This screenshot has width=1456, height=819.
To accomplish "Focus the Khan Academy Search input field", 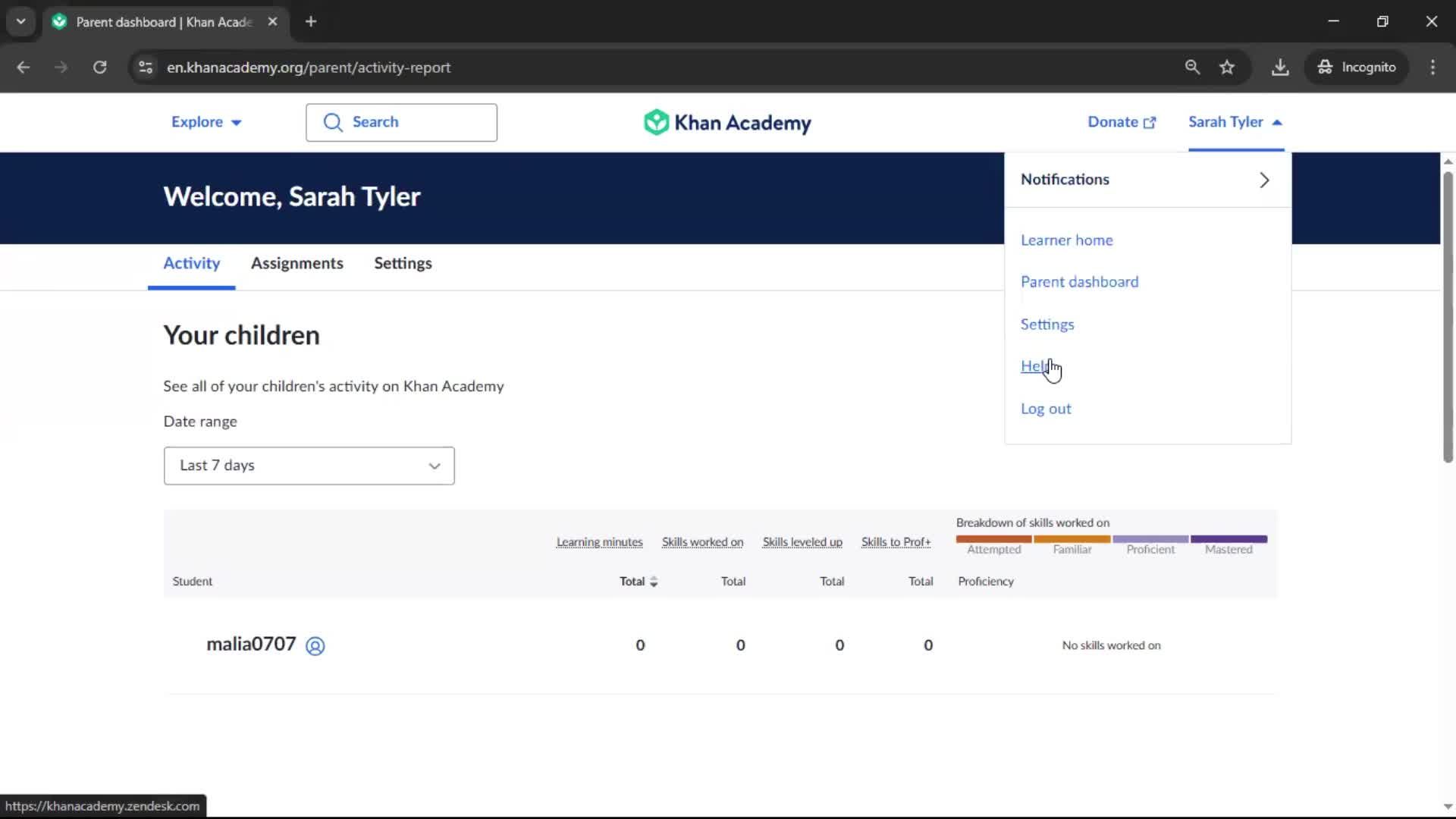I will click(401, 122).
